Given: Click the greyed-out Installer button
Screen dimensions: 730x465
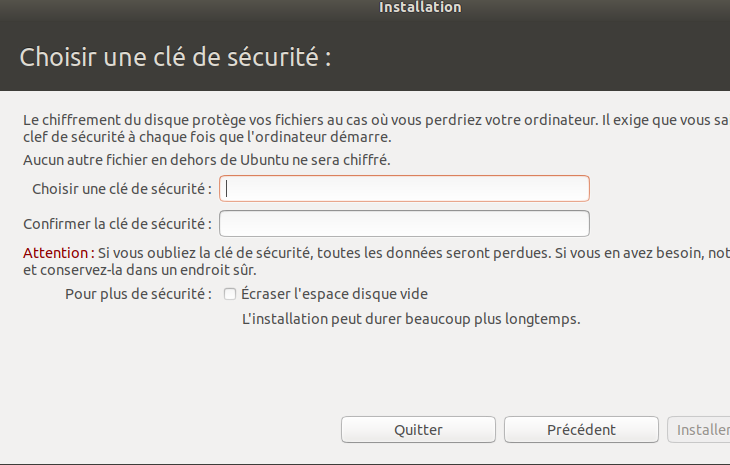Looking at the screenshot, I should point(699,430).
